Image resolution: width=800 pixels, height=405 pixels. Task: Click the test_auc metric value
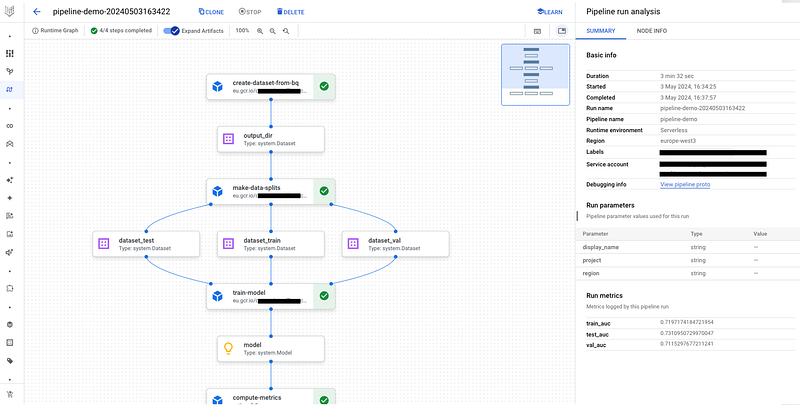click(687, 334)
